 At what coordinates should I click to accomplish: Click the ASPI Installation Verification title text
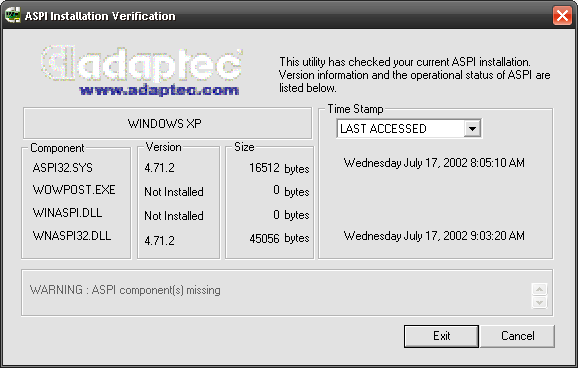(x=100, y=16)
